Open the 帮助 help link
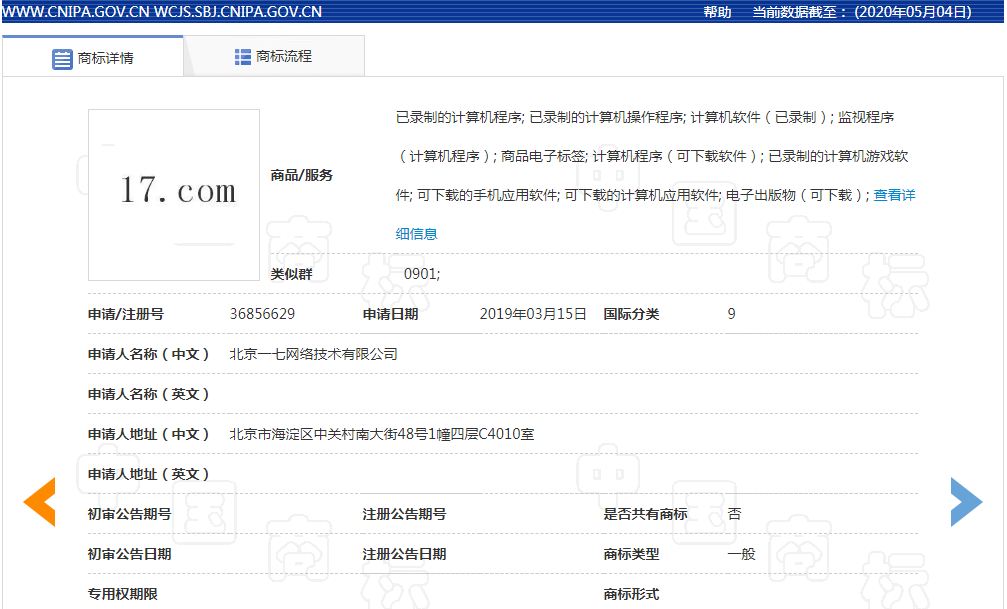 (x=717, y=12)
